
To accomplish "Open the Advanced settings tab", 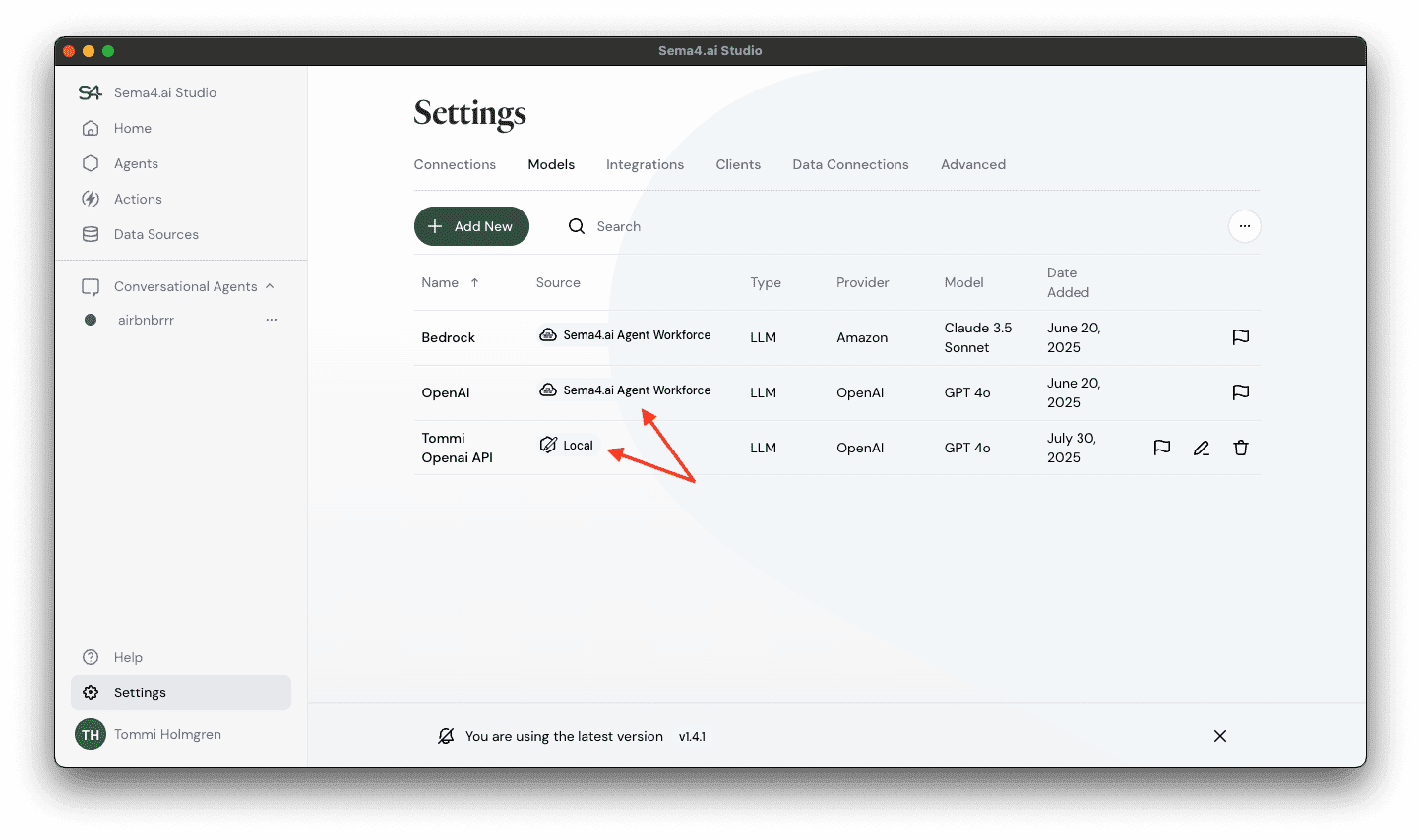I will (972, 164).
